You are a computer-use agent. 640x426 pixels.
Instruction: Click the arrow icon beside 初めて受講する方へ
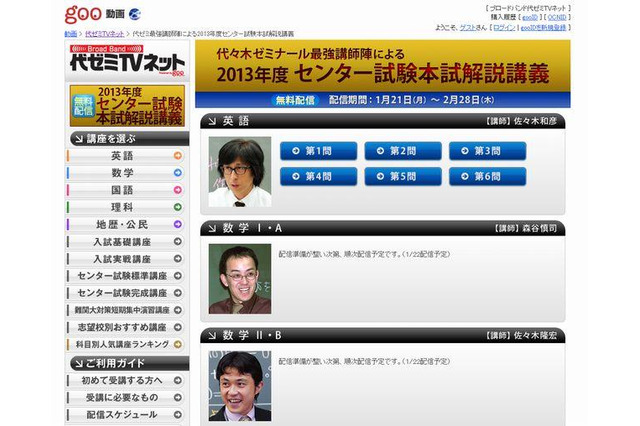pos(178,380)
